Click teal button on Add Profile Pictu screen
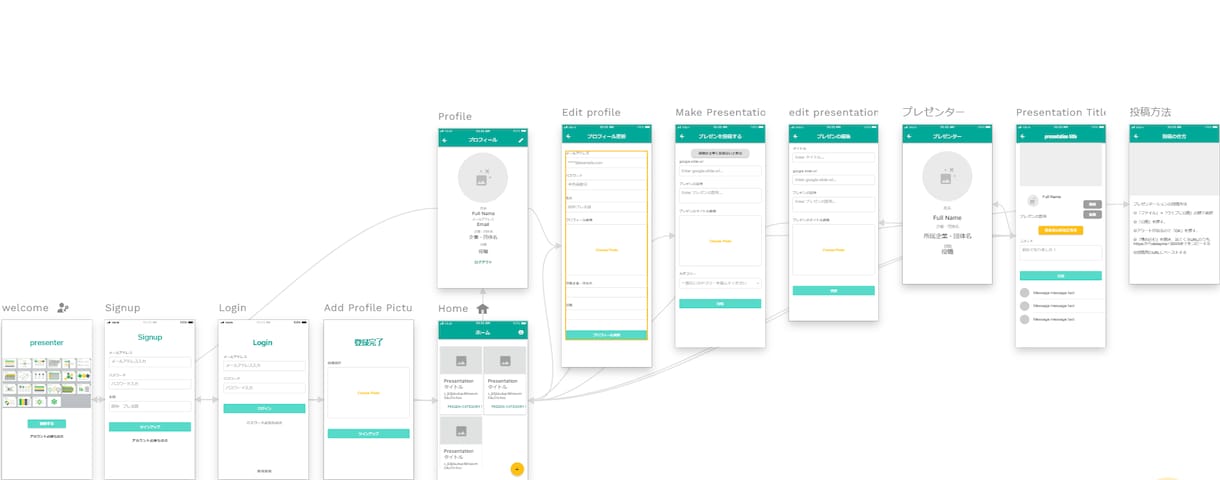1220x480 pixels. (369, 434)
